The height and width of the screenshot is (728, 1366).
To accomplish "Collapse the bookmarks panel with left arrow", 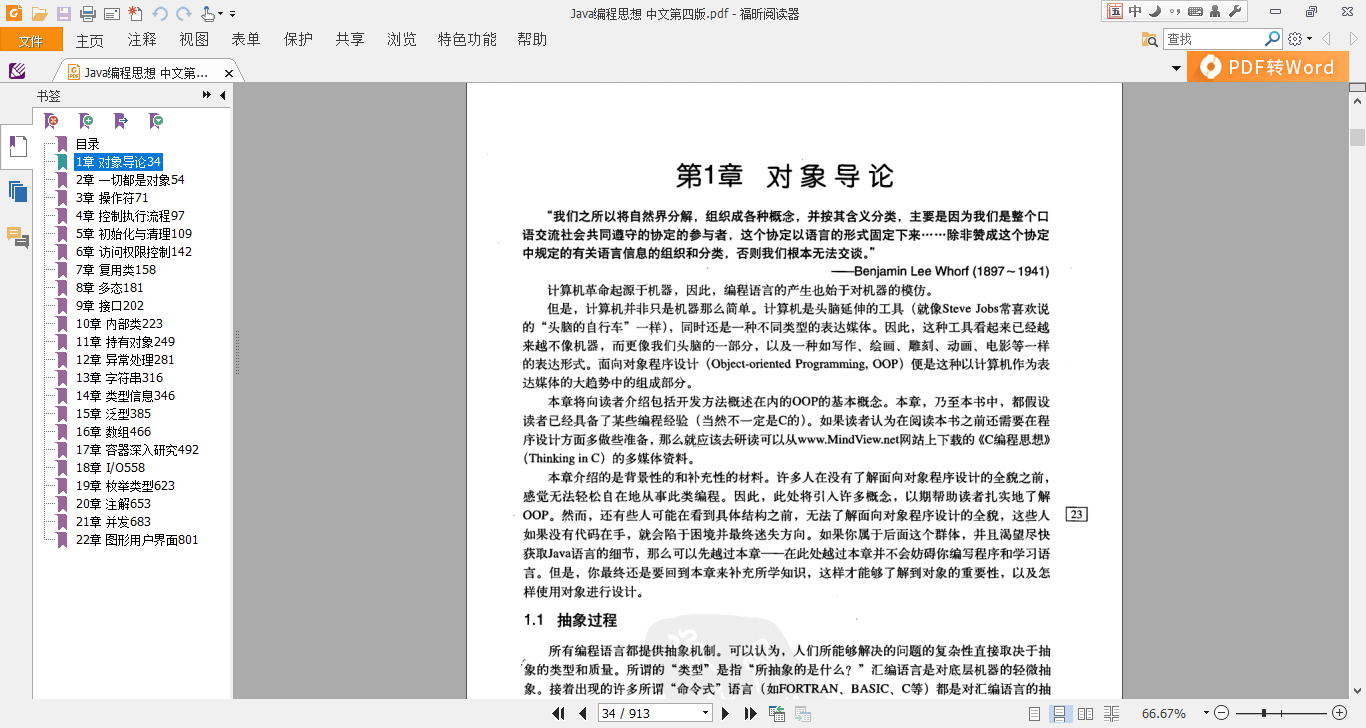I will coord(222,95).
